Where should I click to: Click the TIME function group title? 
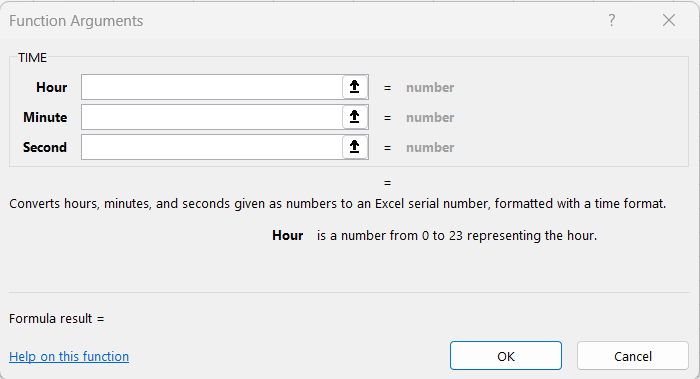pyautogui.click(x=32, y=58)
